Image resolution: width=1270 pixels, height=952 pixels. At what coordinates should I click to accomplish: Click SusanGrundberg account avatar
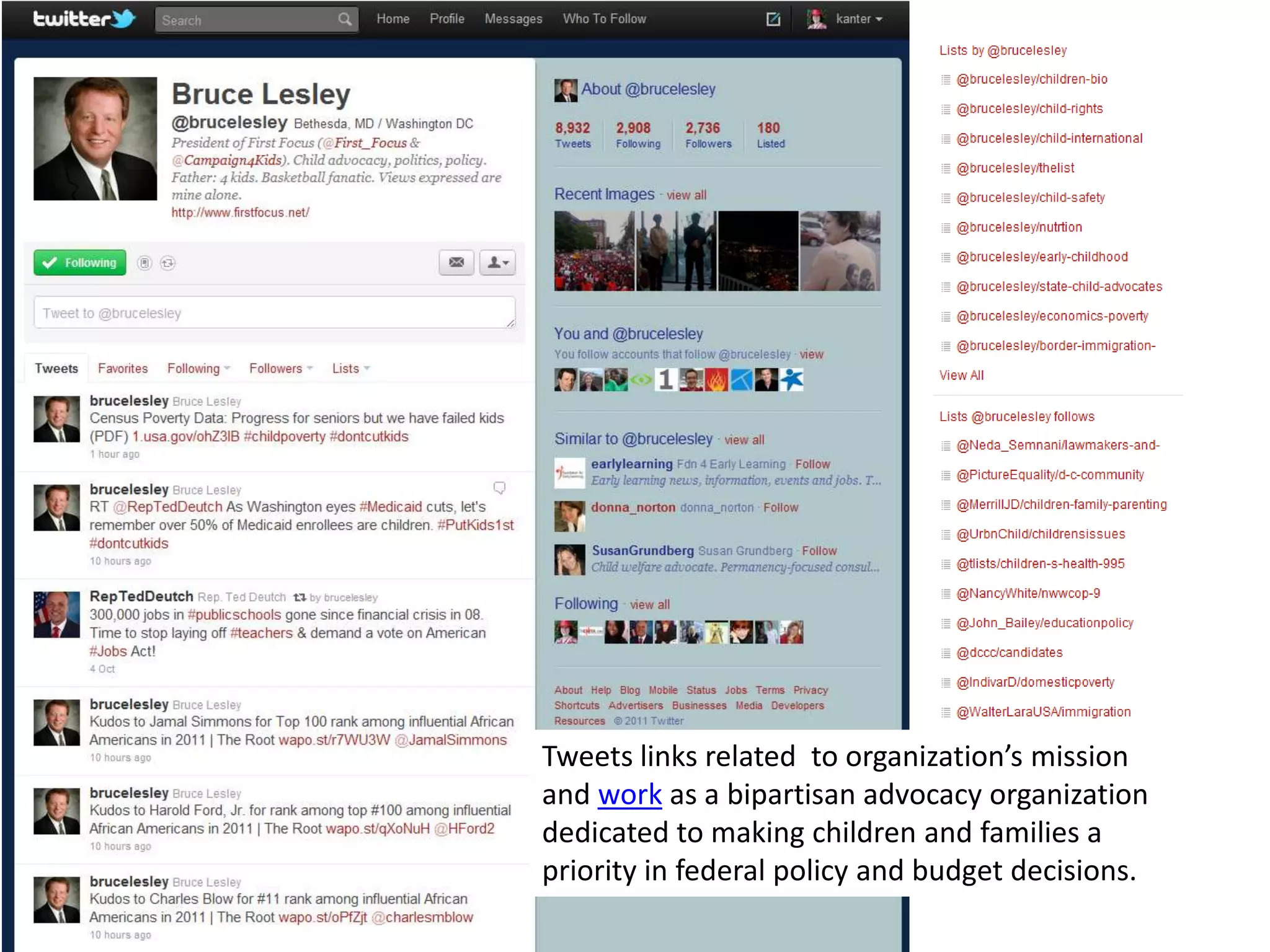569,560
